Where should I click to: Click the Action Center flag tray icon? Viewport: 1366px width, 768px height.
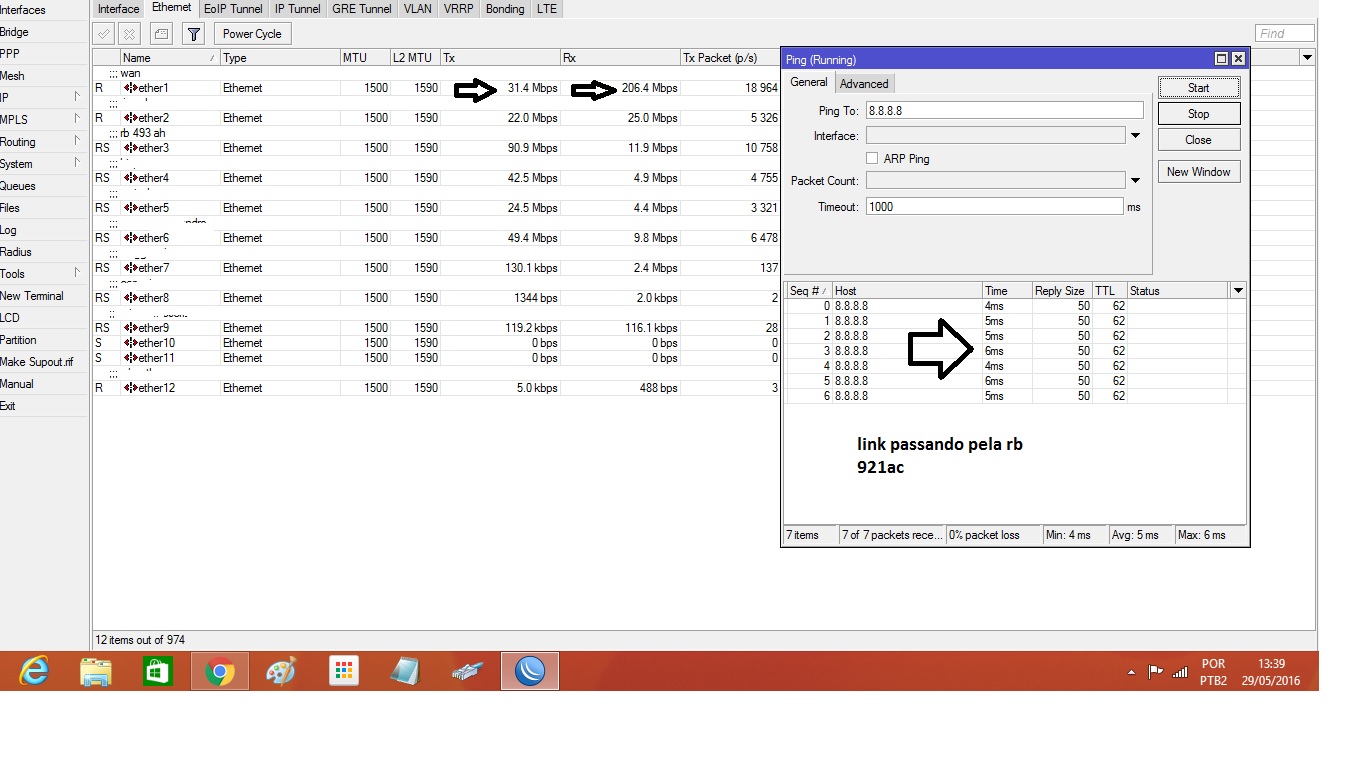(1155, 672)
